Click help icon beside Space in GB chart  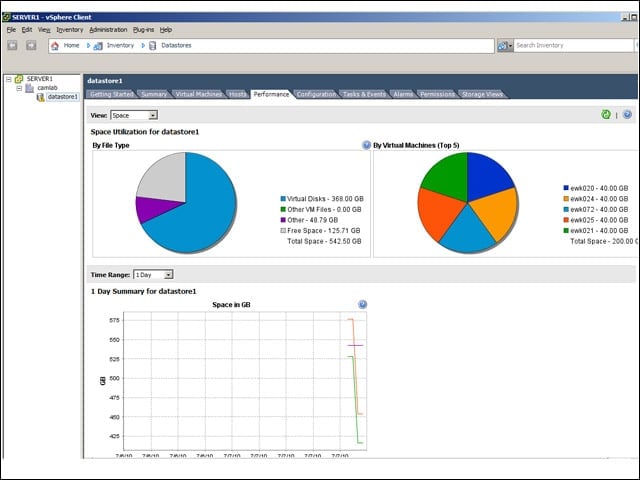(x=362, y=304)
